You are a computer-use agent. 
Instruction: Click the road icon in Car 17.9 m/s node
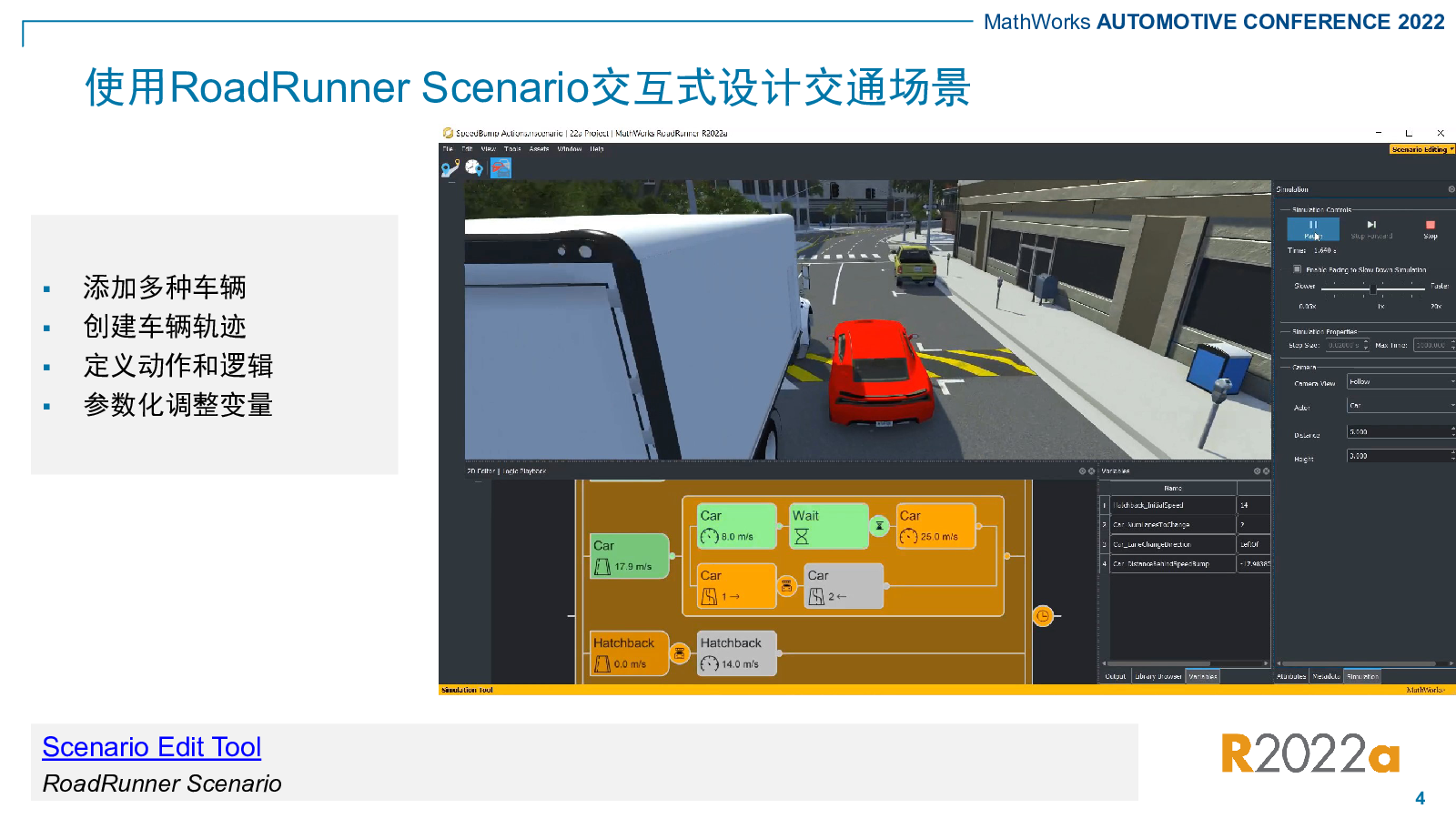coord(602,567)
